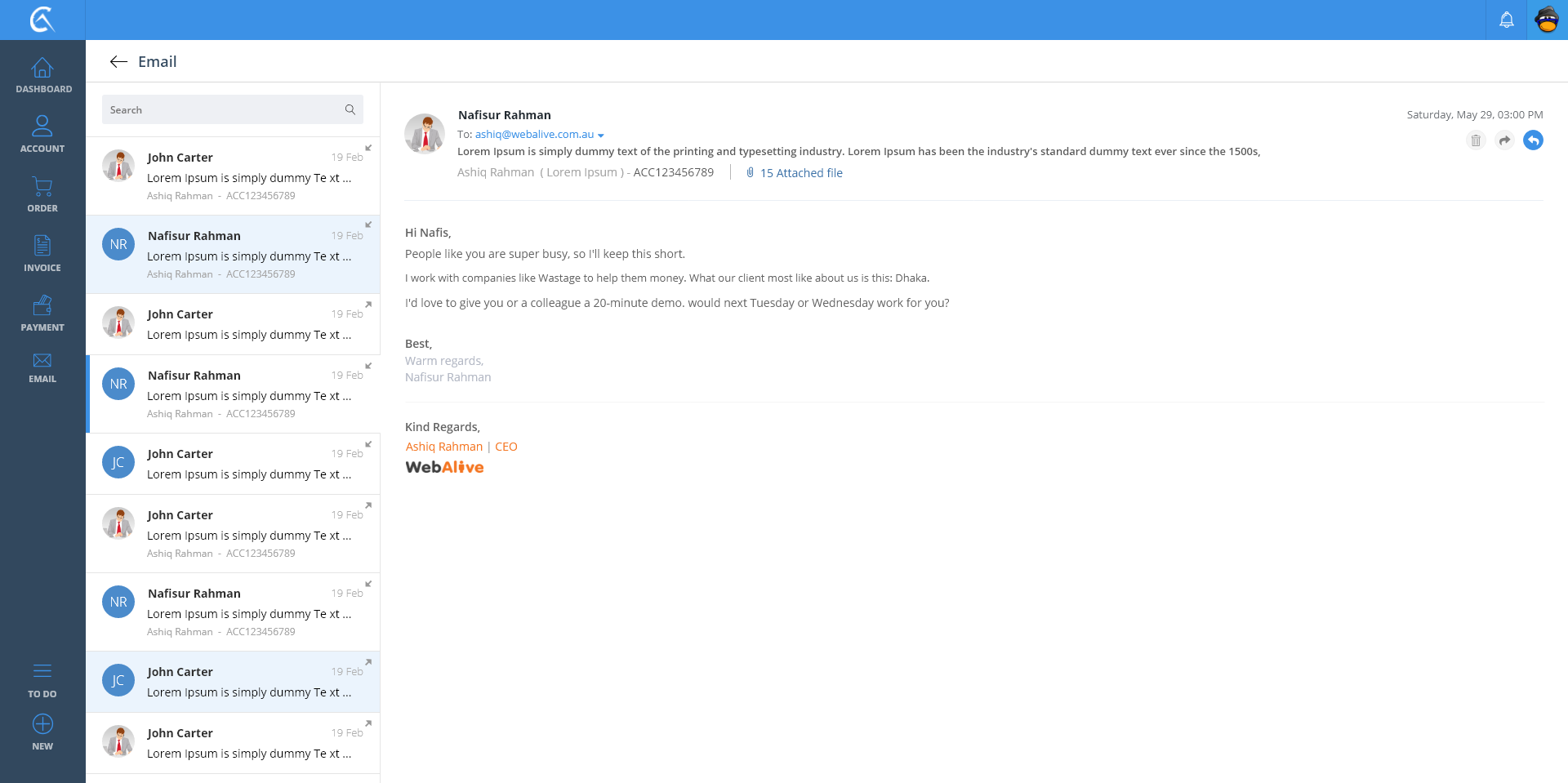The width and height of the screenshot is (1568, 783).
Task: Click the notification bell icon
Action: tap(1506, 20)
